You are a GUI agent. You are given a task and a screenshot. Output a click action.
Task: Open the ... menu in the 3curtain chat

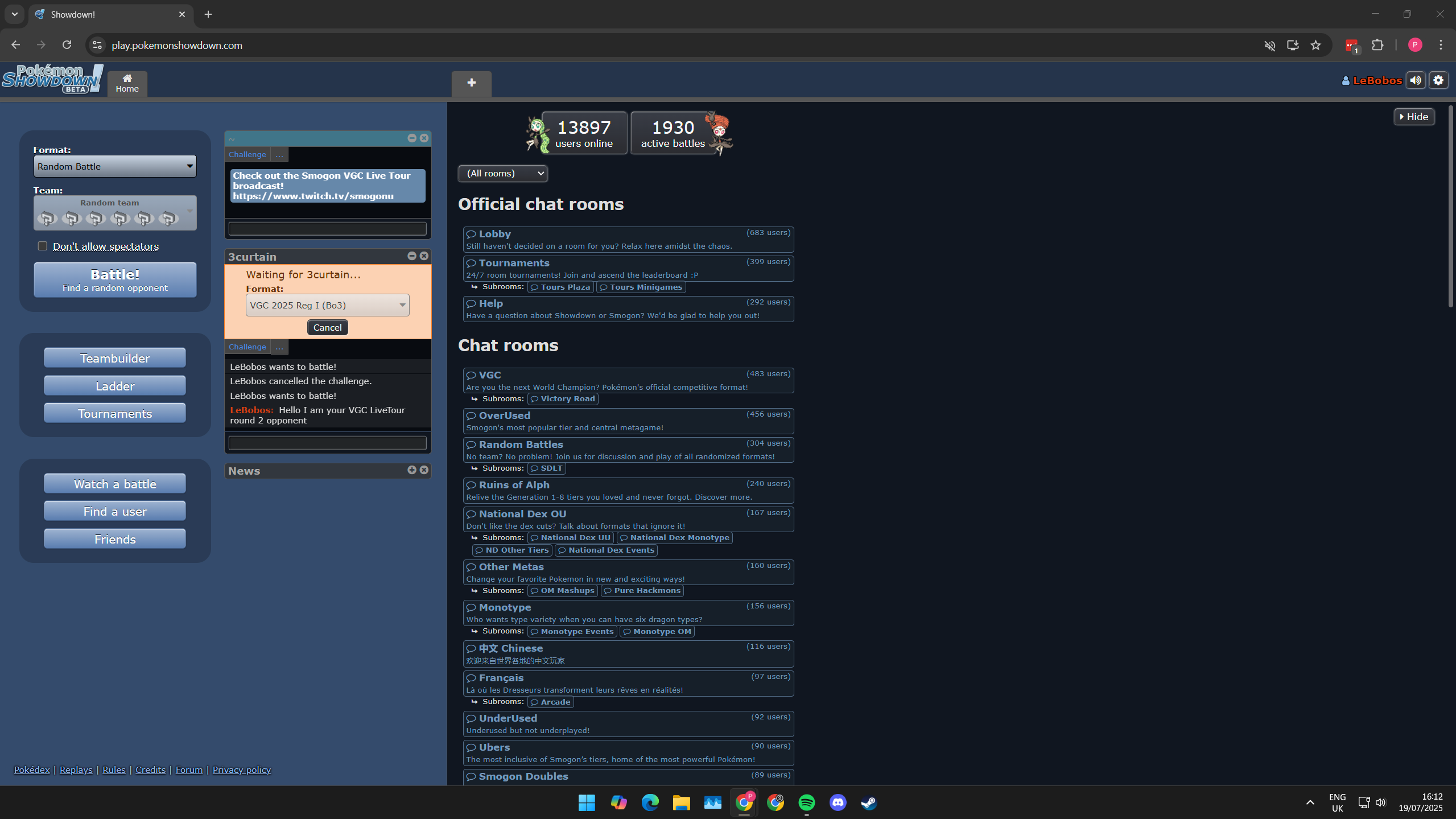click(x=279, y=347)
